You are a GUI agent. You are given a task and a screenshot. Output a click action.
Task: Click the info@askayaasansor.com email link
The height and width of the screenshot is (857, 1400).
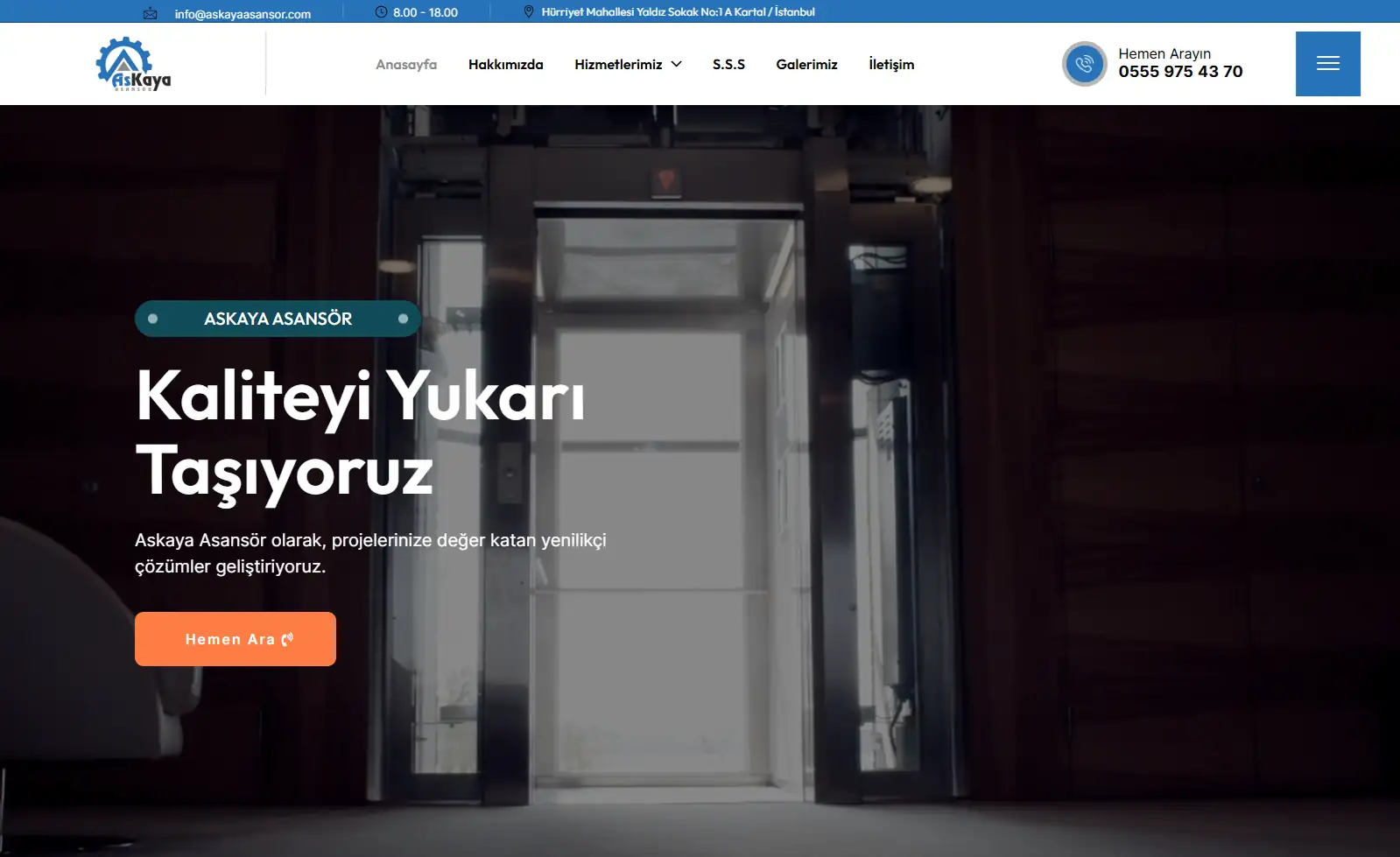pyautogui.click(x=243, y=14)
